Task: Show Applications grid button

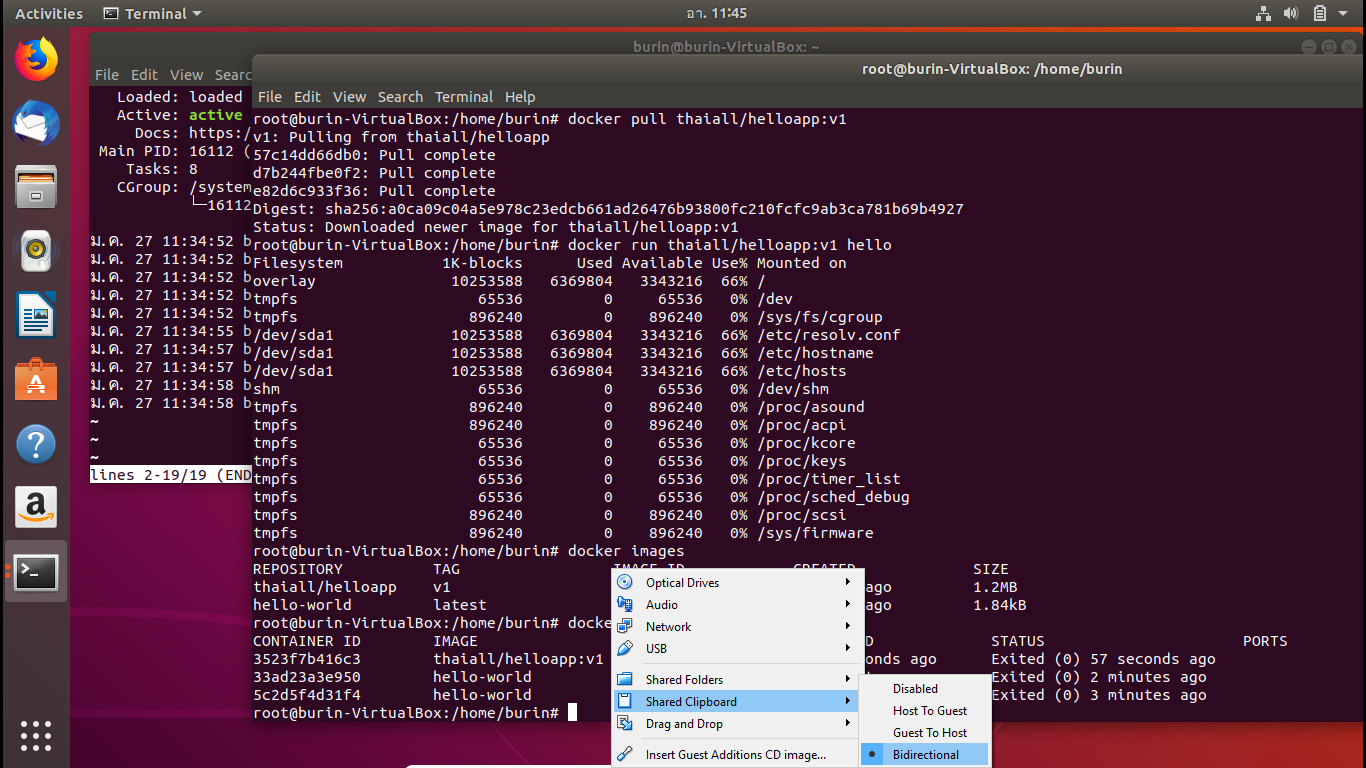Action: point(36,734)
